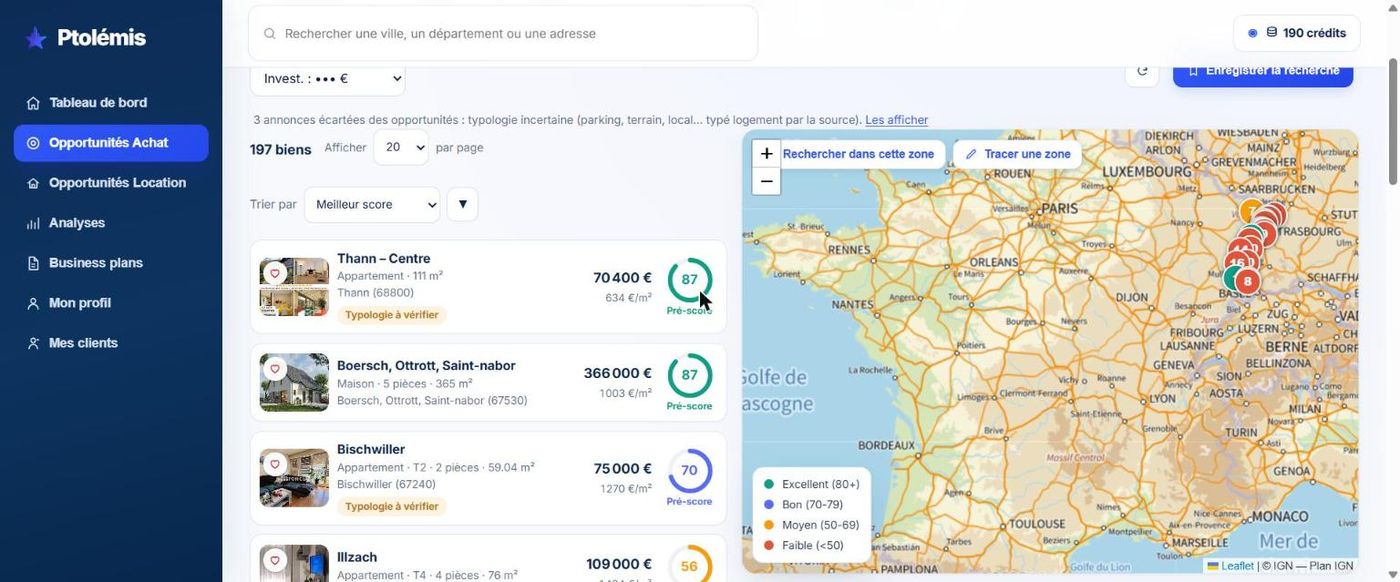Click Bischwiller's 70 pre-score ring
Viewport: 1400px width, 582px height.
pos(690,471)
